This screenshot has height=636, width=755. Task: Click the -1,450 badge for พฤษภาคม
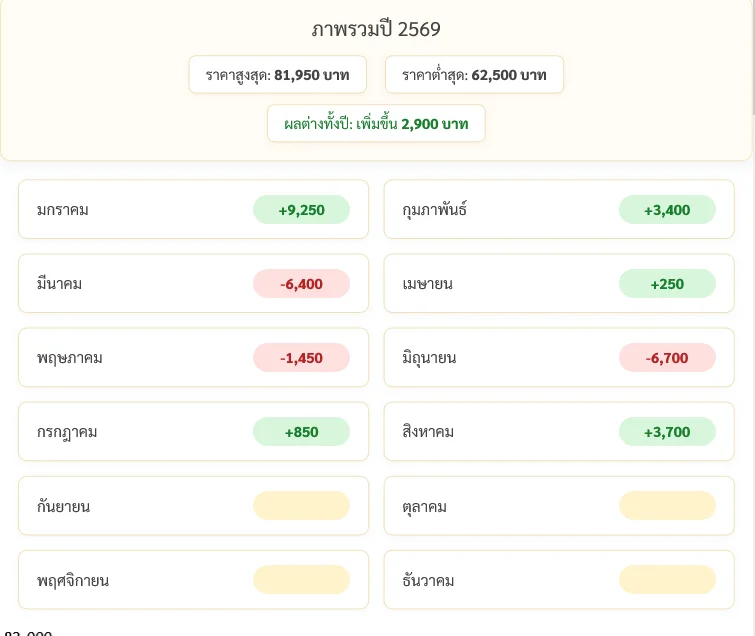point(301,358)
